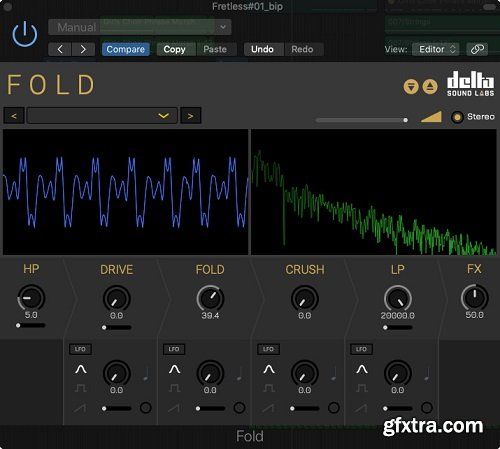The image size is (500, 449).
Task: Click the blue waveform display
Action: (126, 192)
